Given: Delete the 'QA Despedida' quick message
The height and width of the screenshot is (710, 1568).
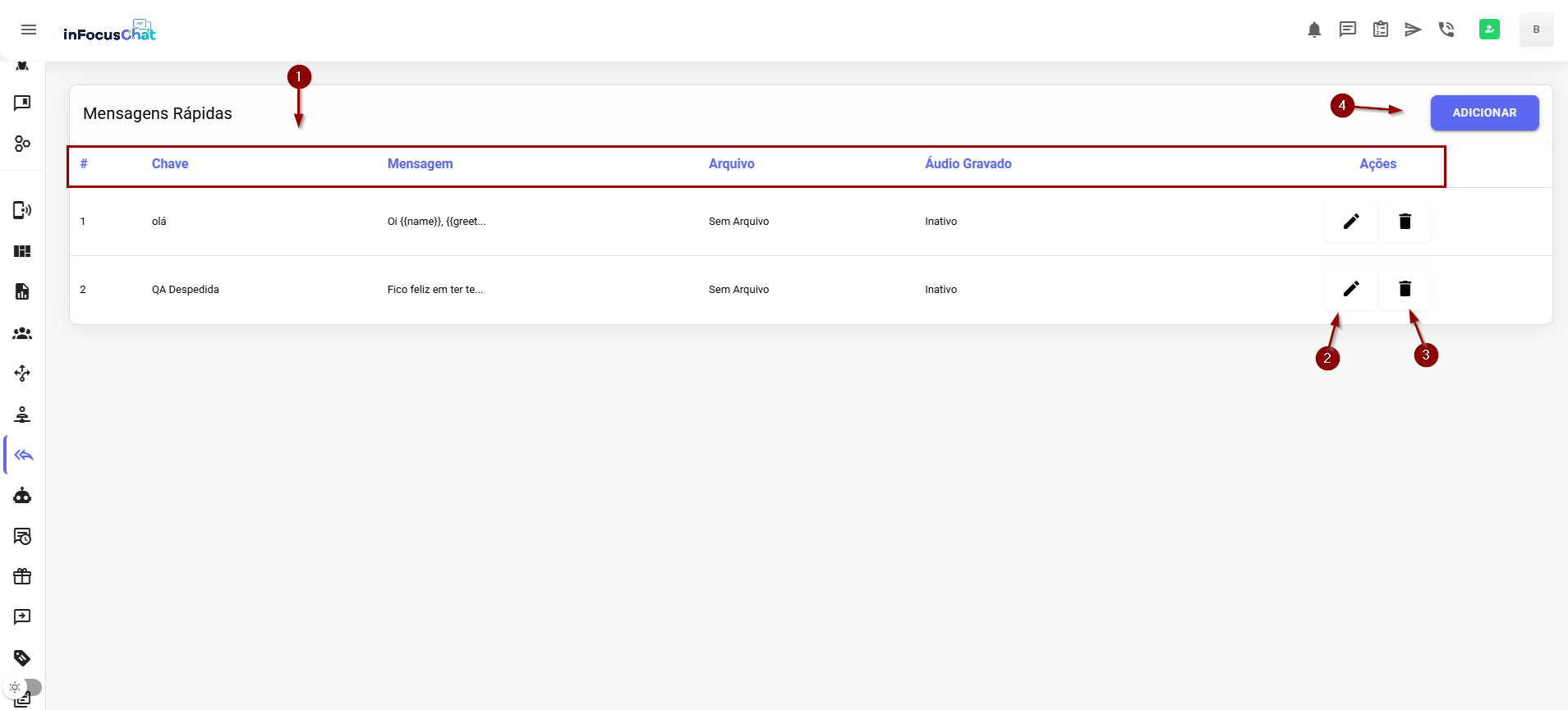Looking at the screenshot, I should click(1405, 289).
